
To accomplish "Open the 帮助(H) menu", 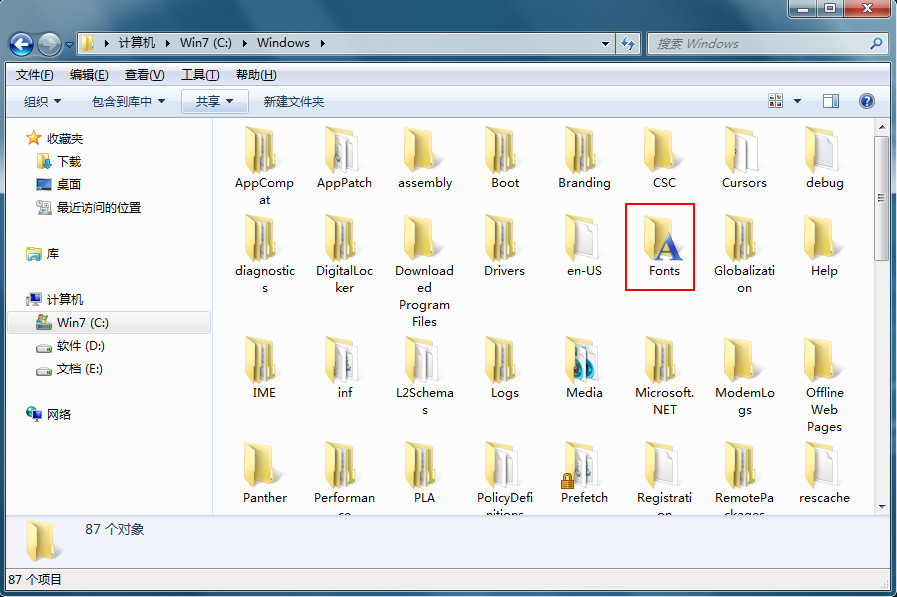I will click(x=256, y=75).
